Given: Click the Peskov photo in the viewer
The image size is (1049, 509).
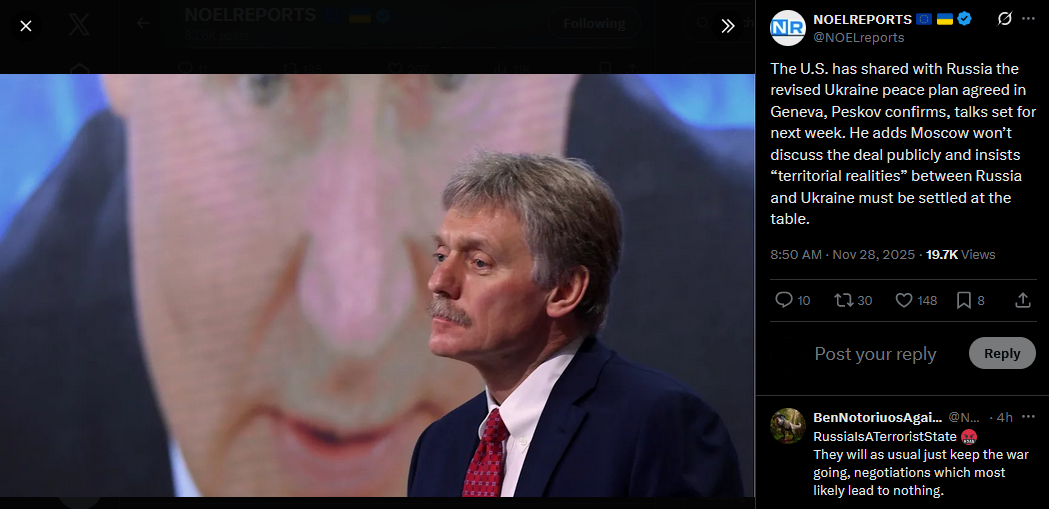Looking at the screenshot, I should pos(377,285).
